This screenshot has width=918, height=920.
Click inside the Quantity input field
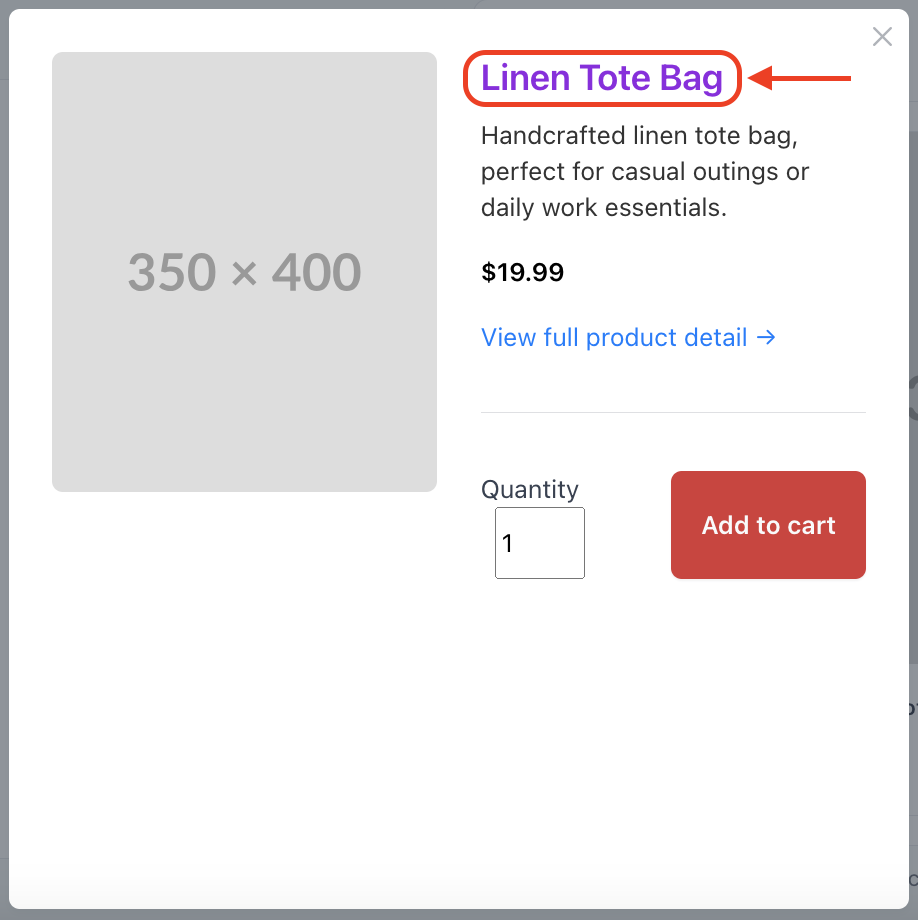click(539, 542)
